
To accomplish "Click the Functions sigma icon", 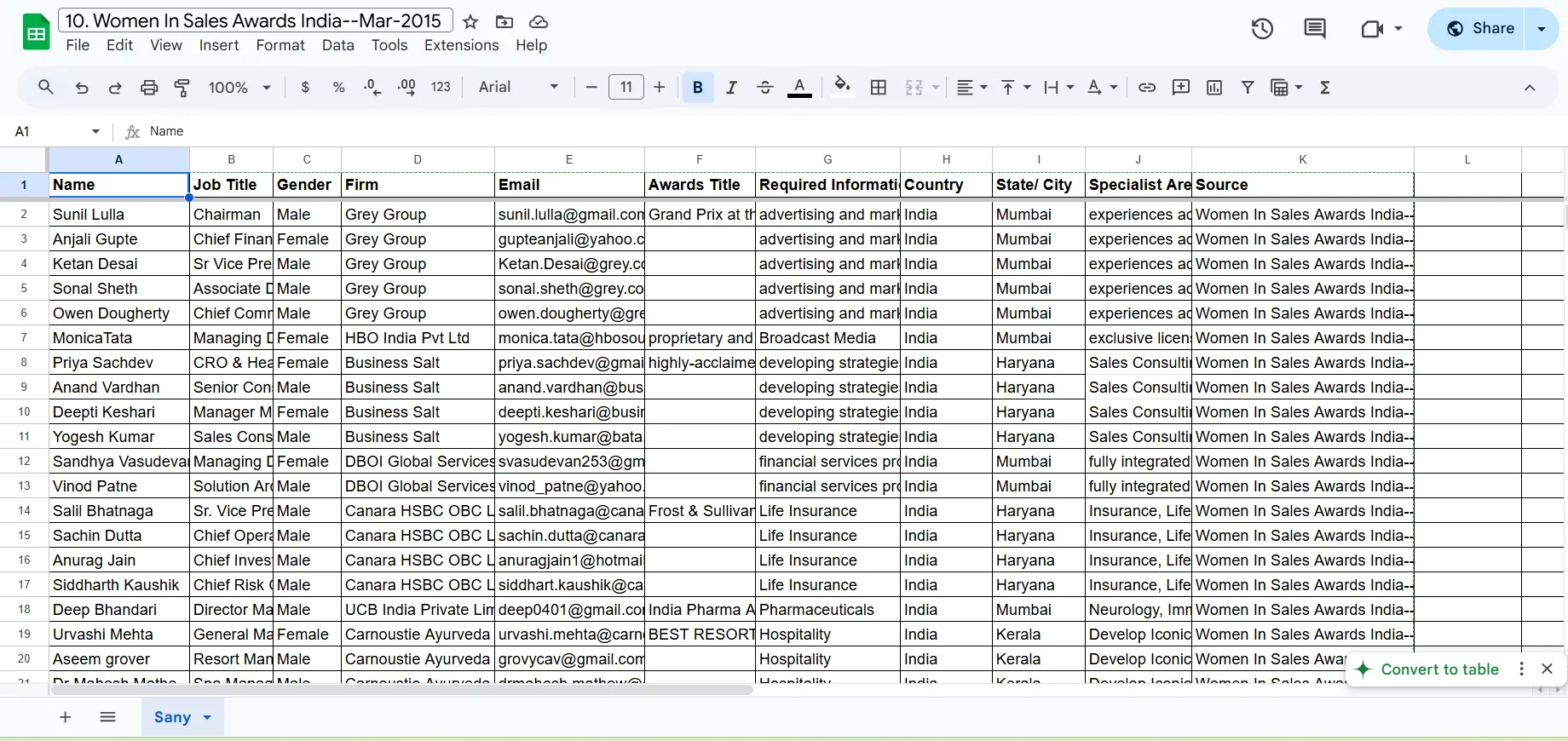I will (1325, 87).
